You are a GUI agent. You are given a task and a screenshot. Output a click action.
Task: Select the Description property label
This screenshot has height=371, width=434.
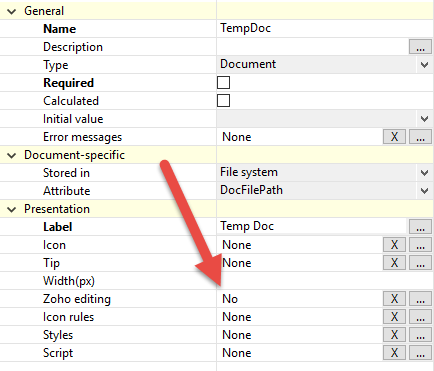click(73, 47)
